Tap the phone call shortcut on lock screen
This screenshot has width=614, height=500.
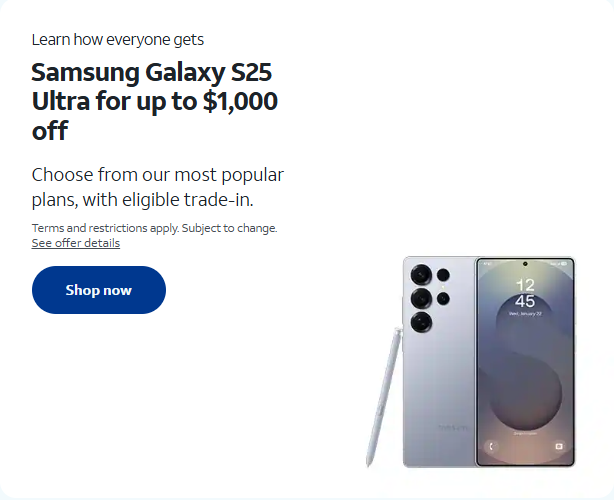tap(492, 446)
